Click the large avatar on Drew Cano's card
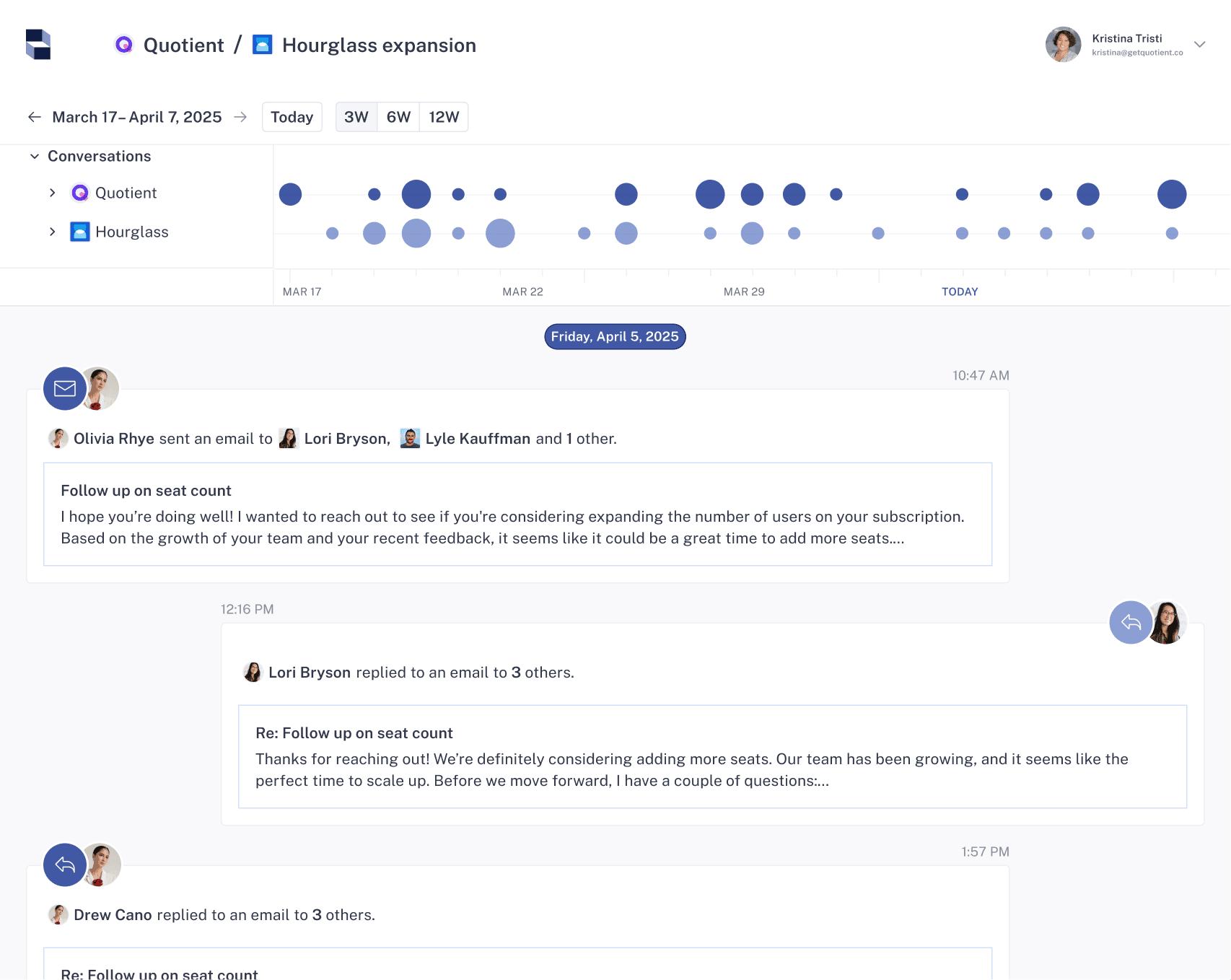 coord(101,865)
